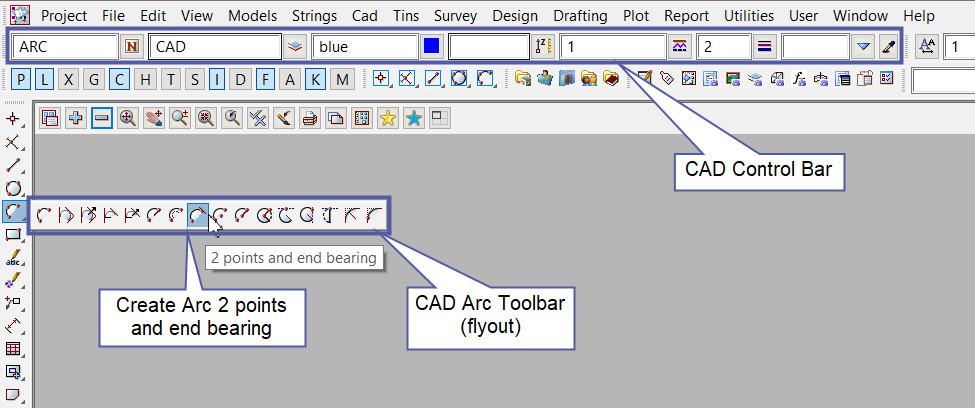Click the plus zoom-in button on view toolbar
The height and width of the screenshot is (408, 975).
(76, 118)
